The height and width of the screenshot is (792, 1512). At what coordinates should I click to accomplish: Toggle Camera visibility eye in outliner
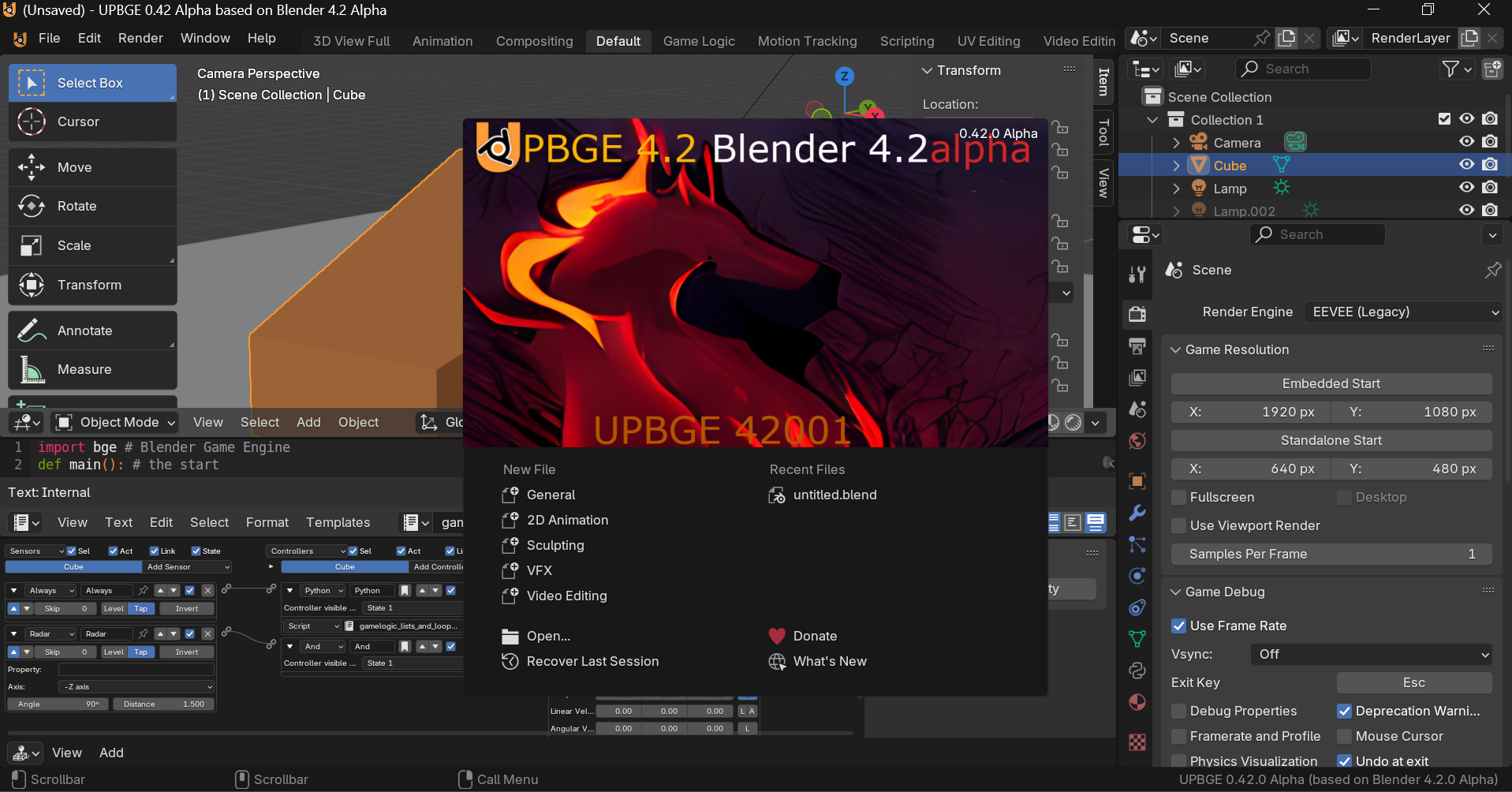[1466, 142]
